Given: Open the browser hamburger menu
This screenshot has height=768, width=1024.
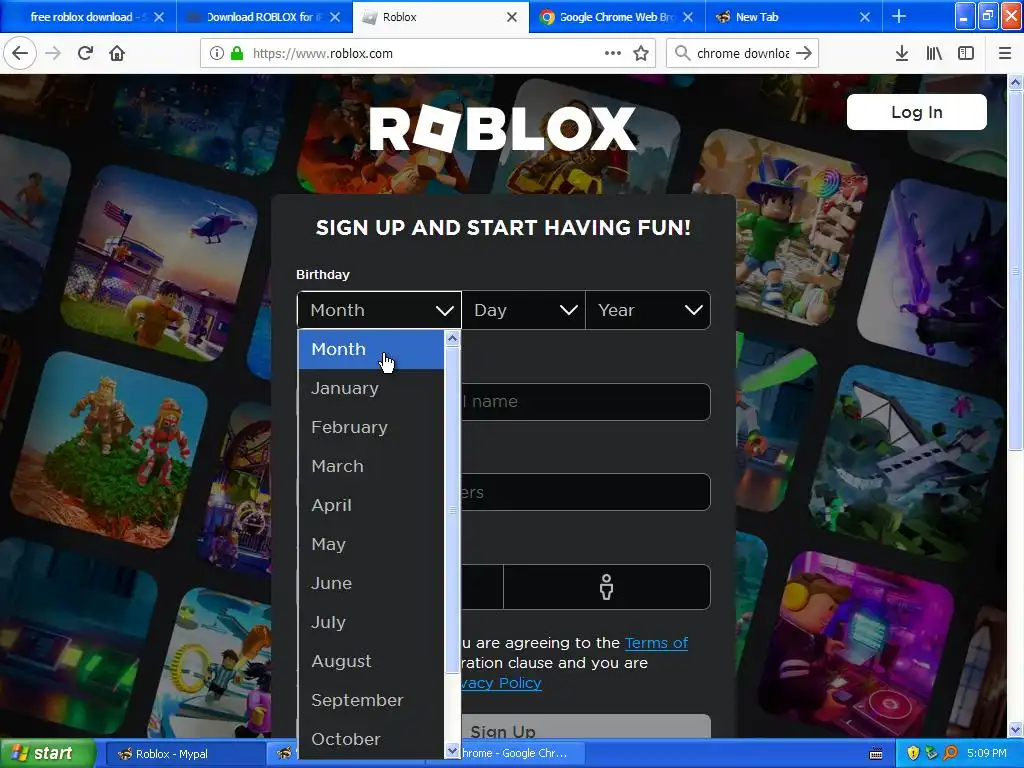Looking at the screenshot, I should coord(1005,53).
